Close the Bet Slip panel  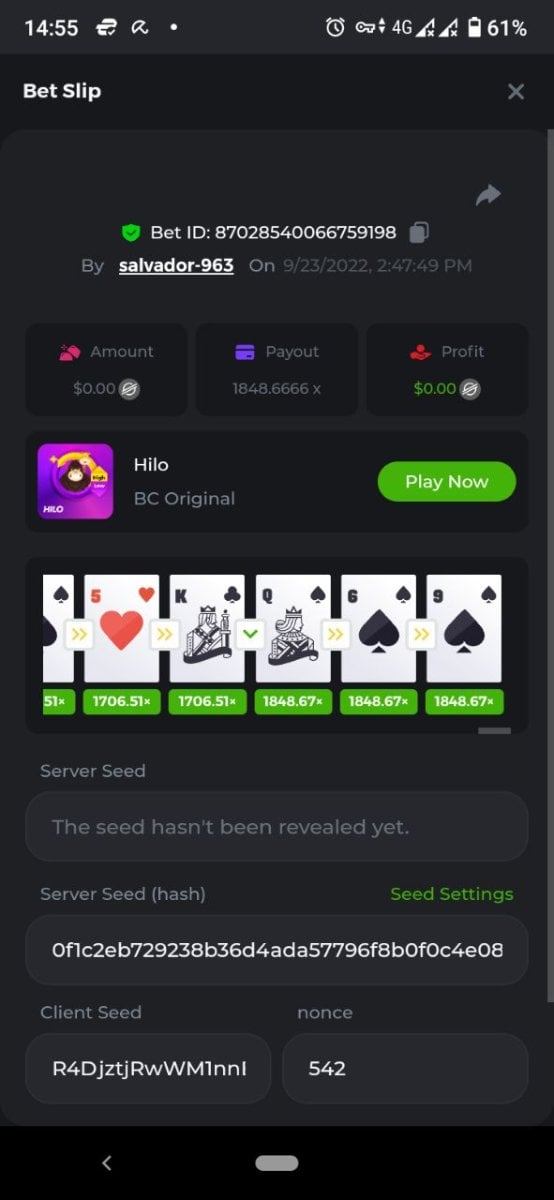pyautogui.click(x=516, y=91)
